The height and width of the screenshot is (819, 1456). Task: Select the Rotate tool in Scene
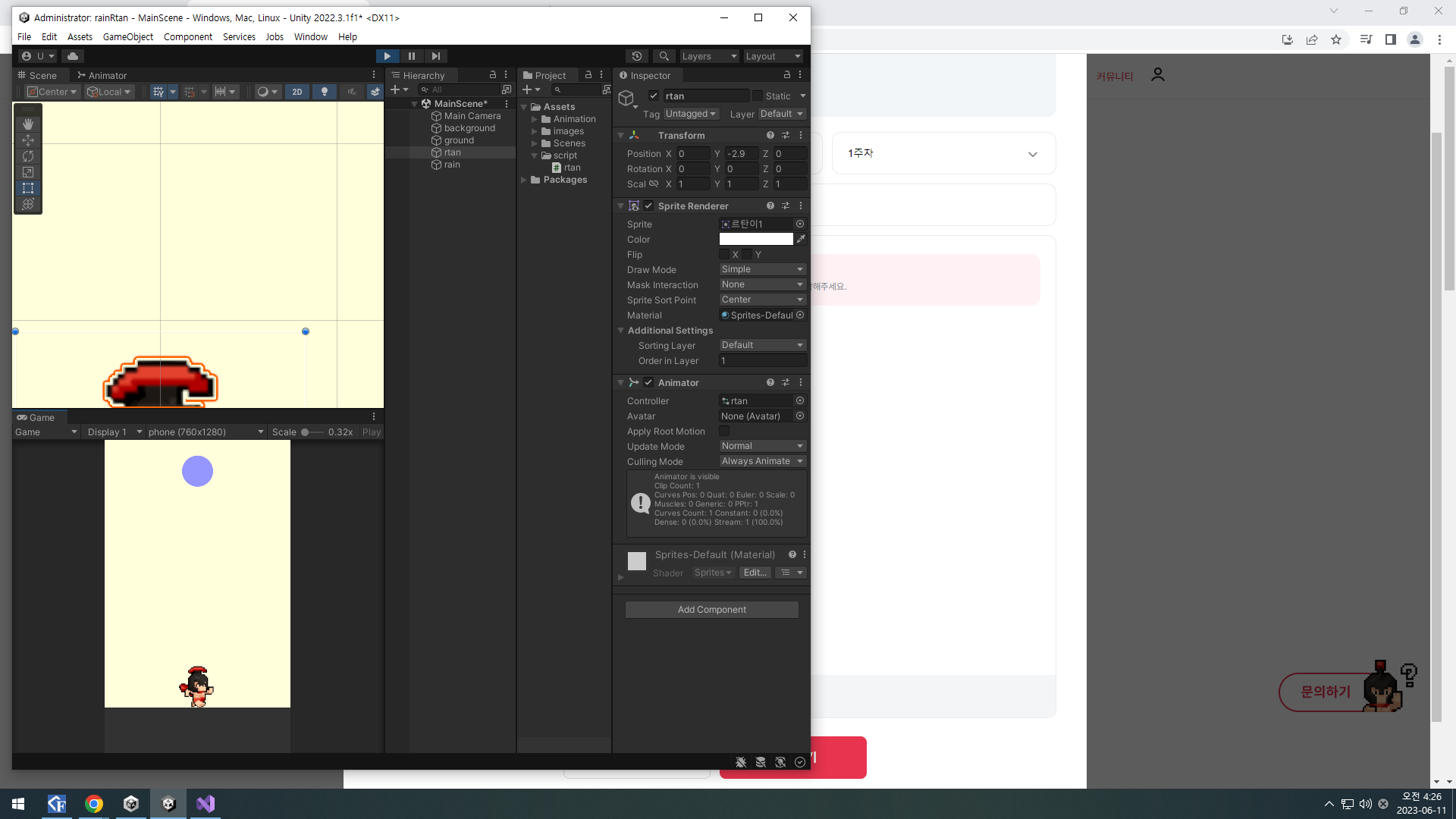tap(28, 156)
